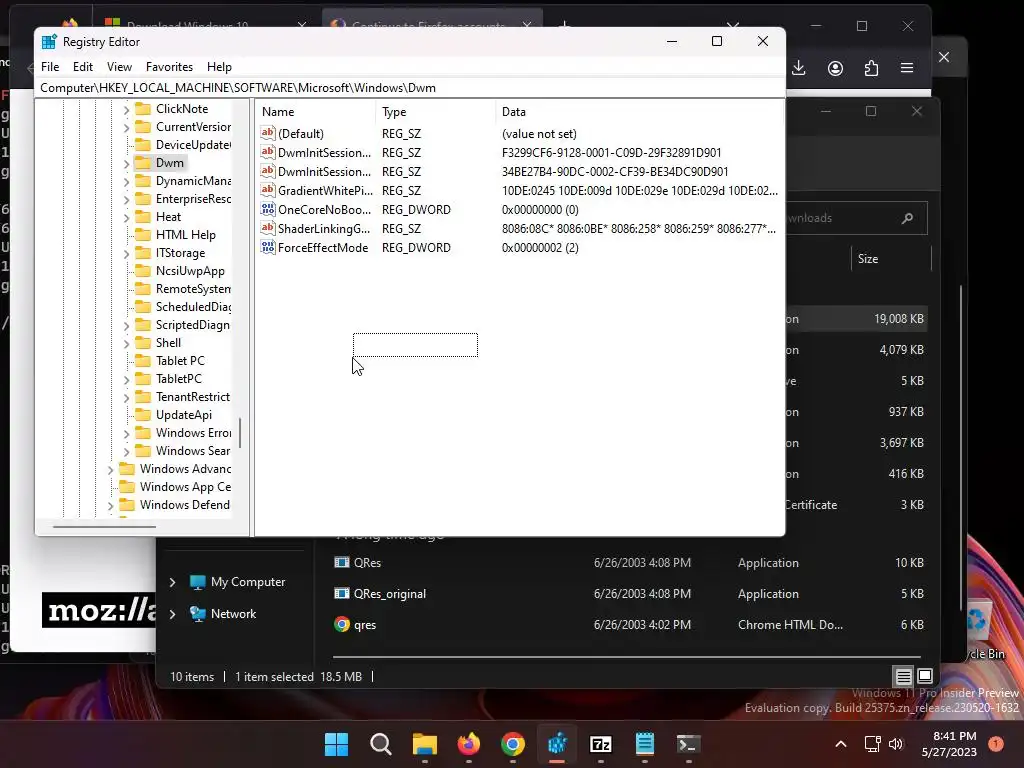This screenshot has height=768, width=1024.
Task: Expand the ClickNote registry key
Action: click(126, 110)
